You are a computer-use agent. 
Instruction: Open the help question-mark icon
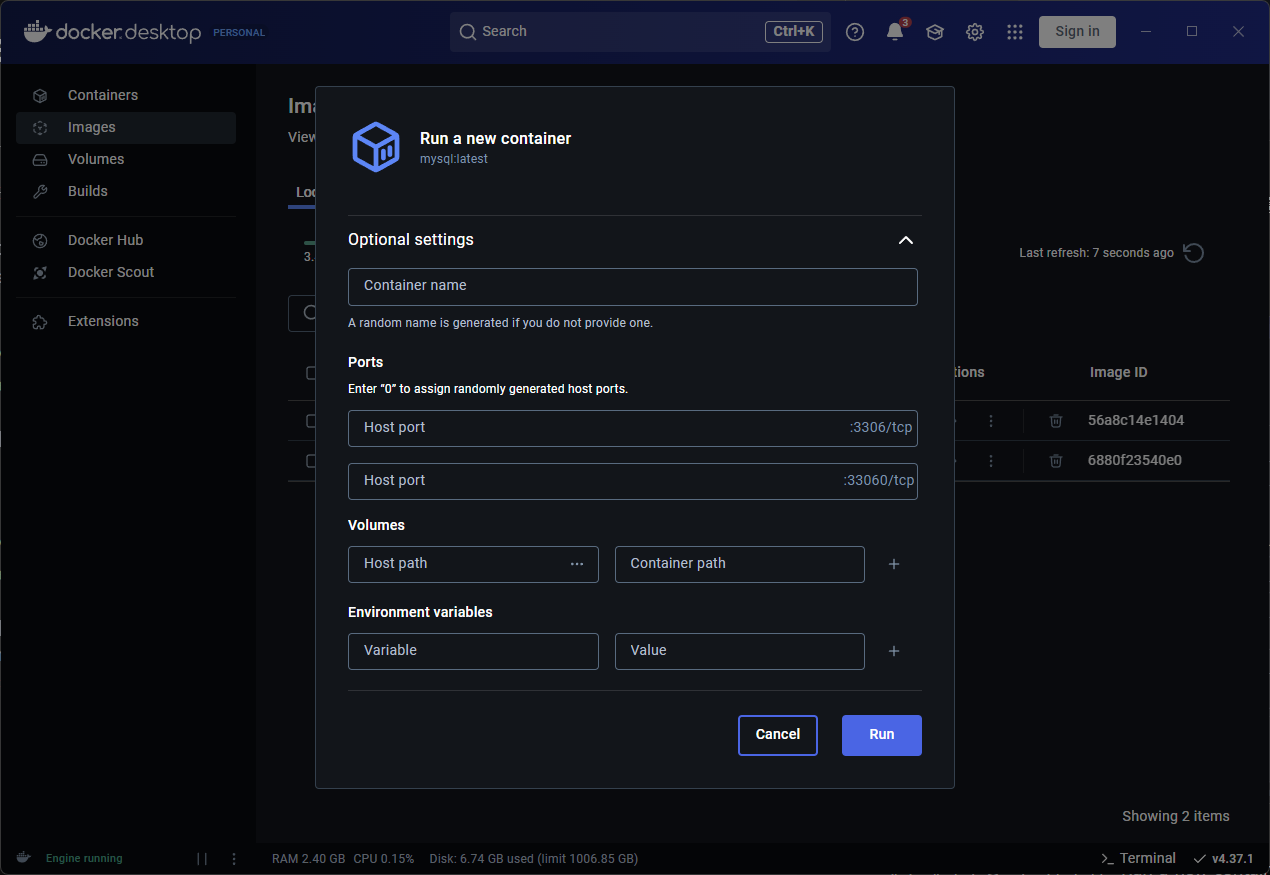click(x=855, y=32)
